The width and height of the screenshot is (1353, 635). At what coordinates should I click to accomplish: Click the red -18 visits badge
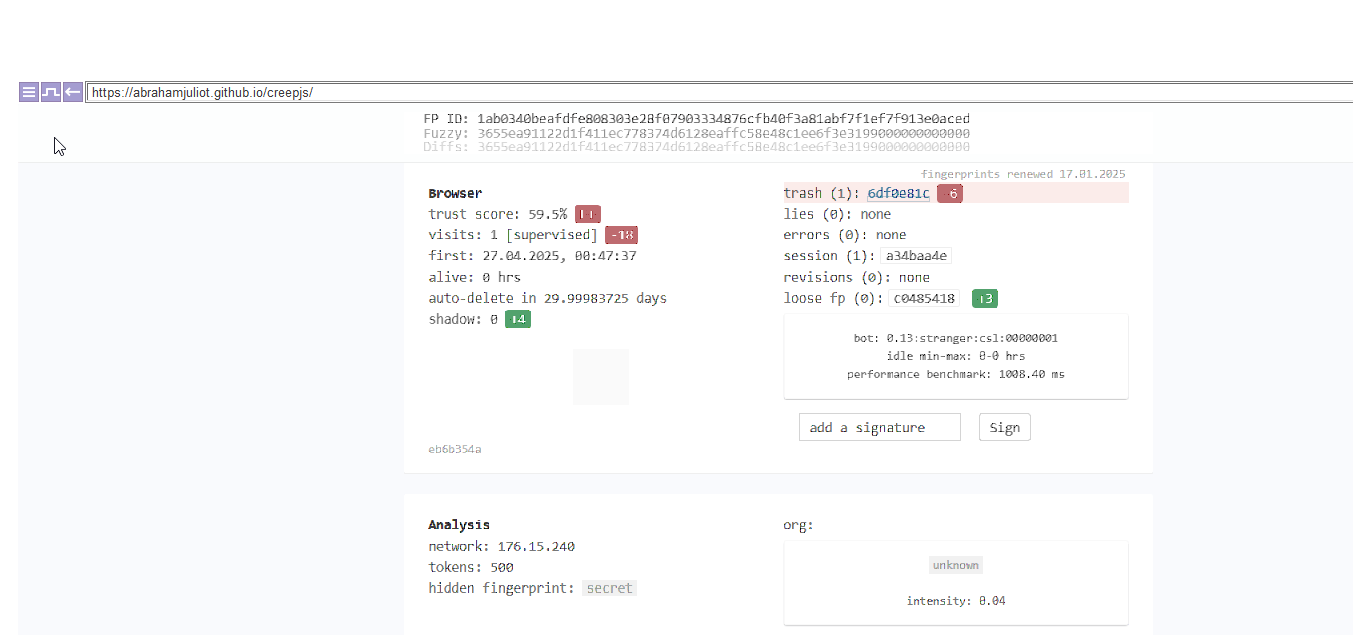point(621,235)
